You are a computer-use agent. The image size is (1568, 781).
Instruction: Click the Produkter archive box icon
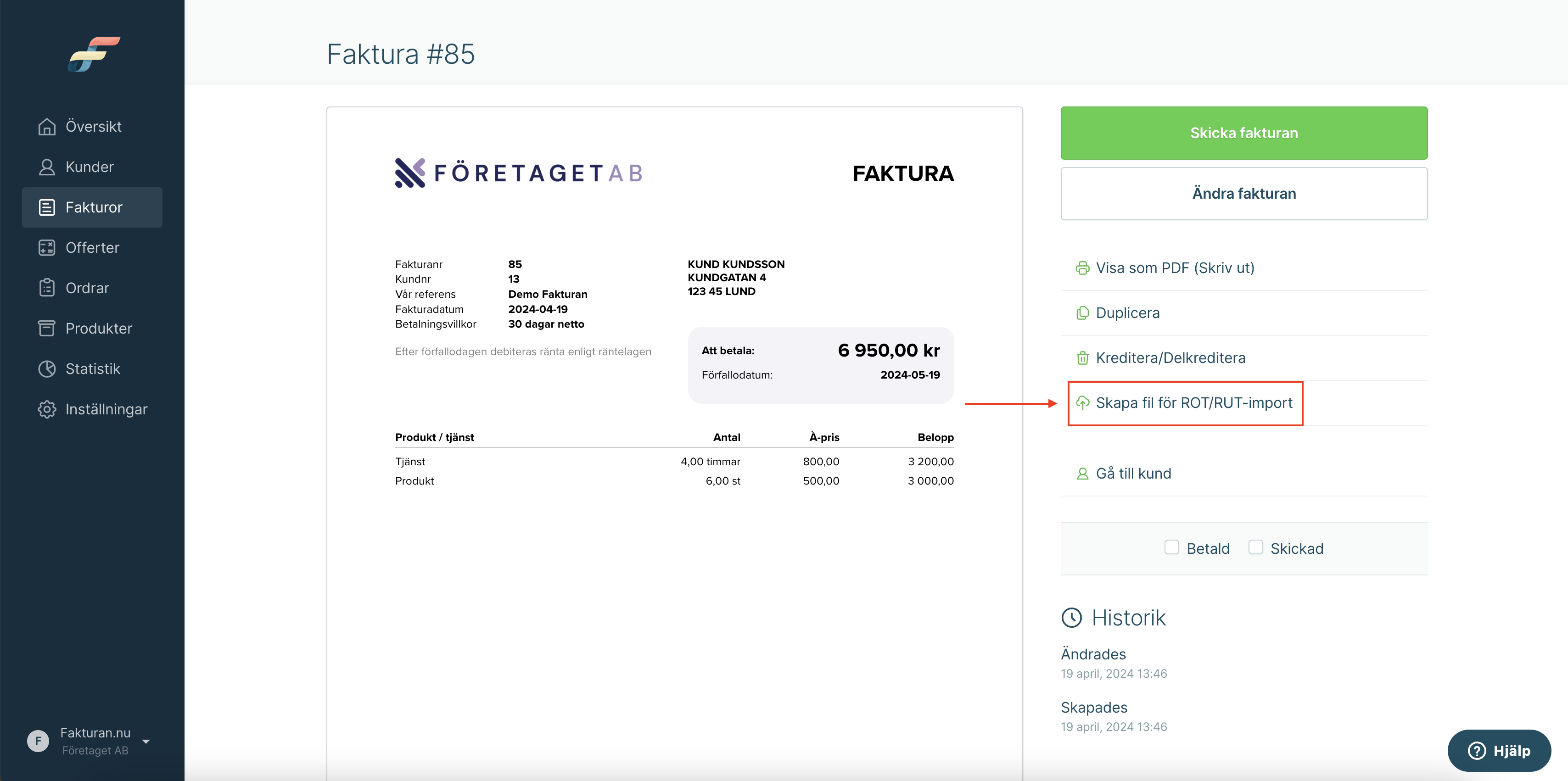tap(47, 329)
